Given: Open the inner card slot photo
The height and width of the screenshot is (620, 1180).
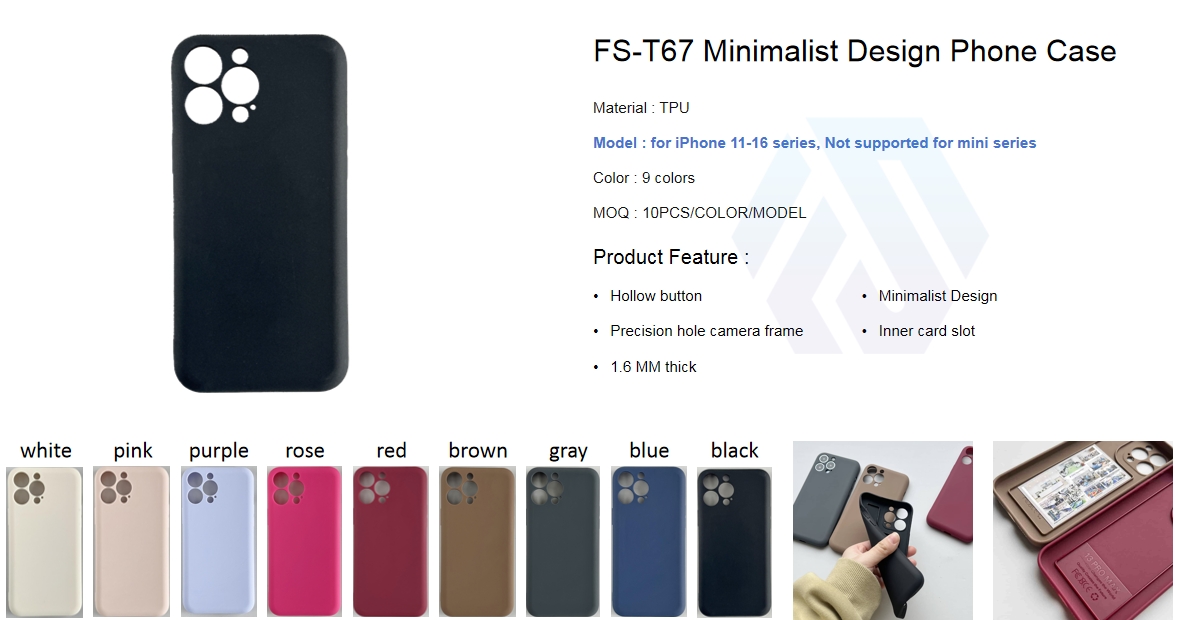Looking at the screenshot, I should tap(1082, 530).
